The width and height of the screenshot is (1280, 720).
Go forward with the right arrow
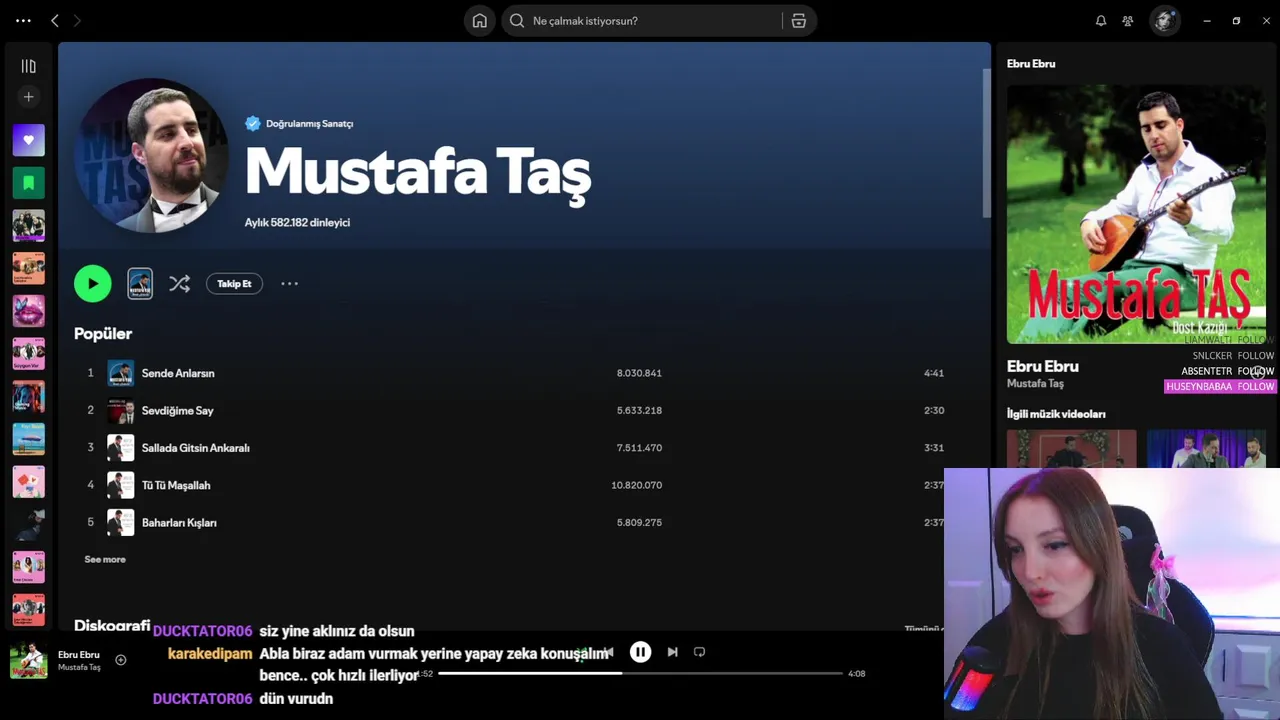point(77,20)
